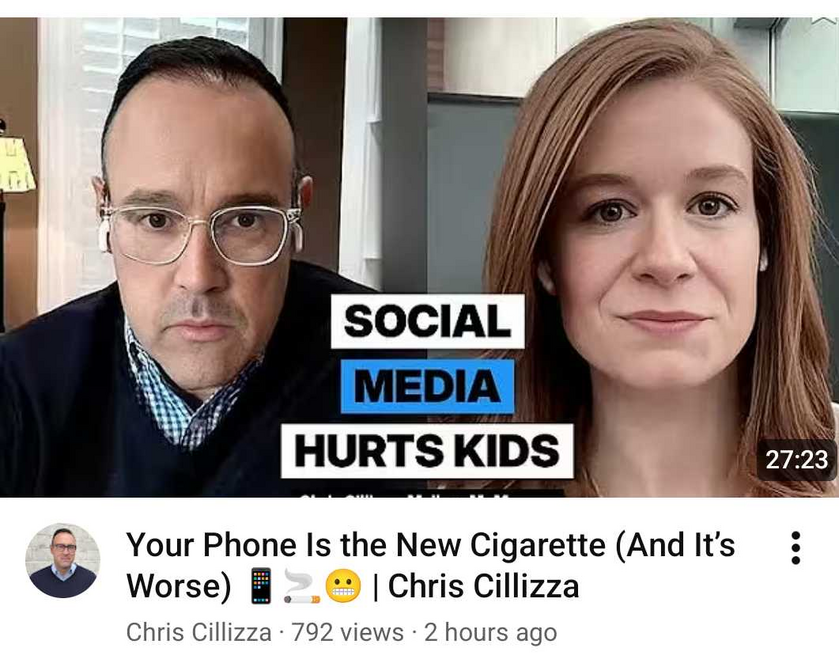This screenshot has width=839, height=663.
Task: Click the cropped caption bar under HURTS KIDS
Action: [426, 494]
